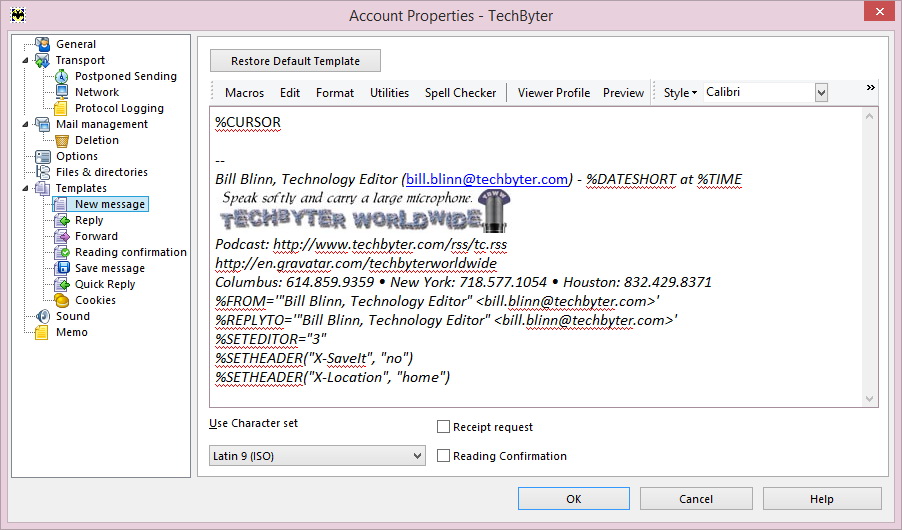Open the Utilities menu
This screenshot has width=902, height=530.
389,93
